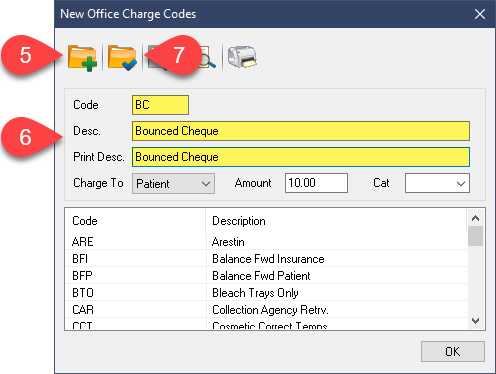Click the Amount field showing 10.00
Viewport: 496px width, 374px height.
(x=316, y=183)
